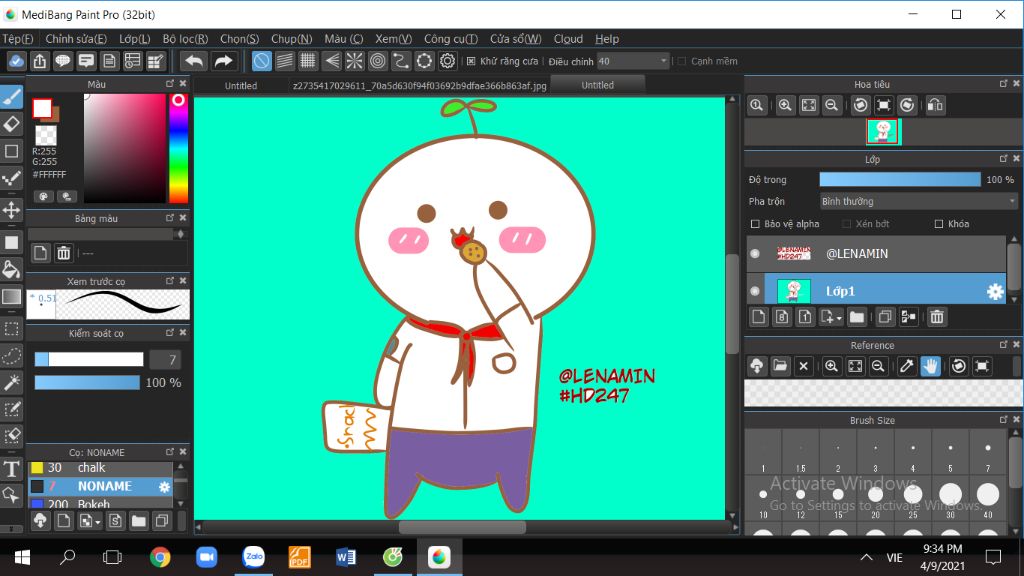This screenshot has width=1024, height=576.
Task: Pick brush size 40 in Brush Size panel
Action: (987, 498)
